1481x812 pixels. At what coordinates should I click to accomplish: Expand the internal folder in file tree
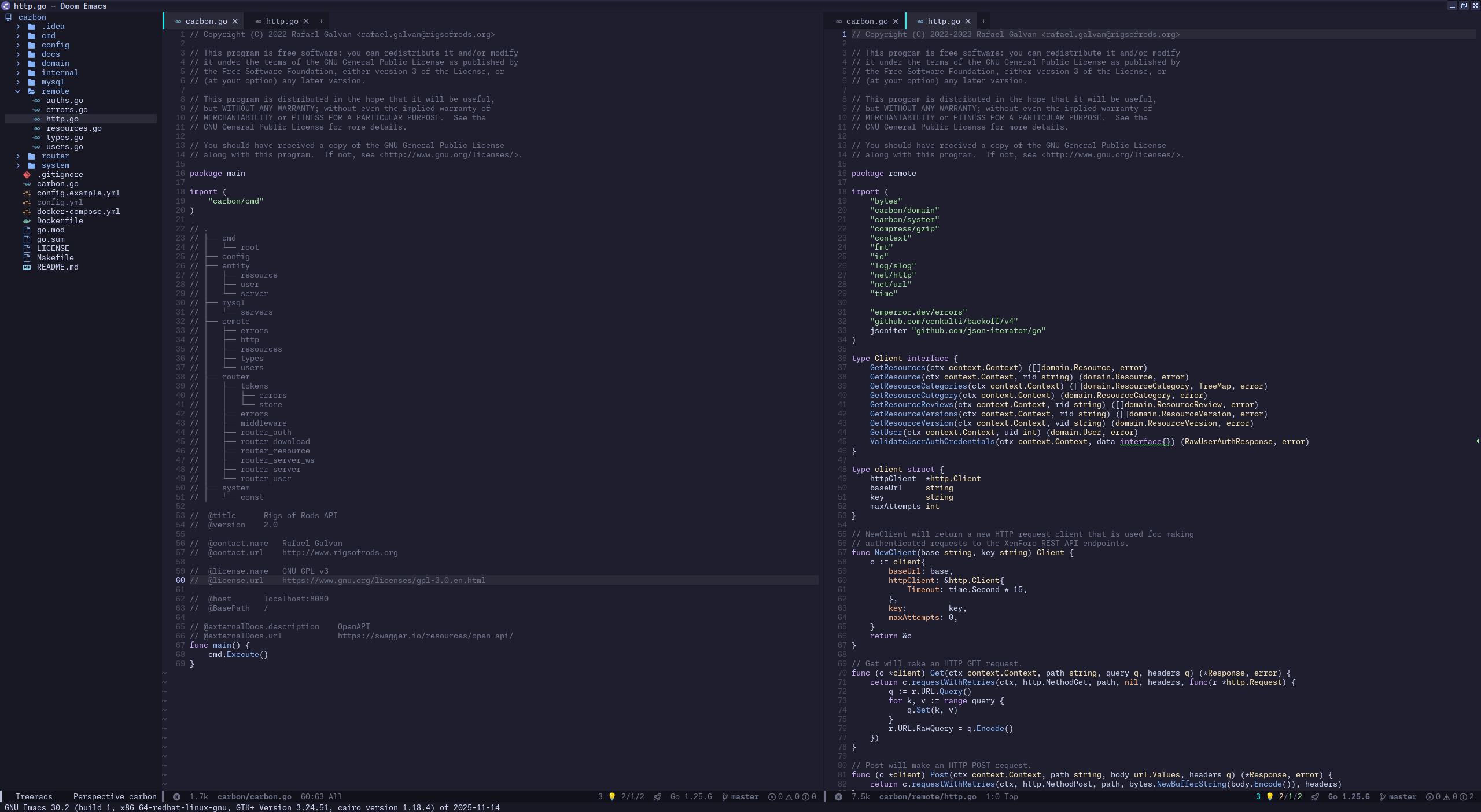coord(18,72)
